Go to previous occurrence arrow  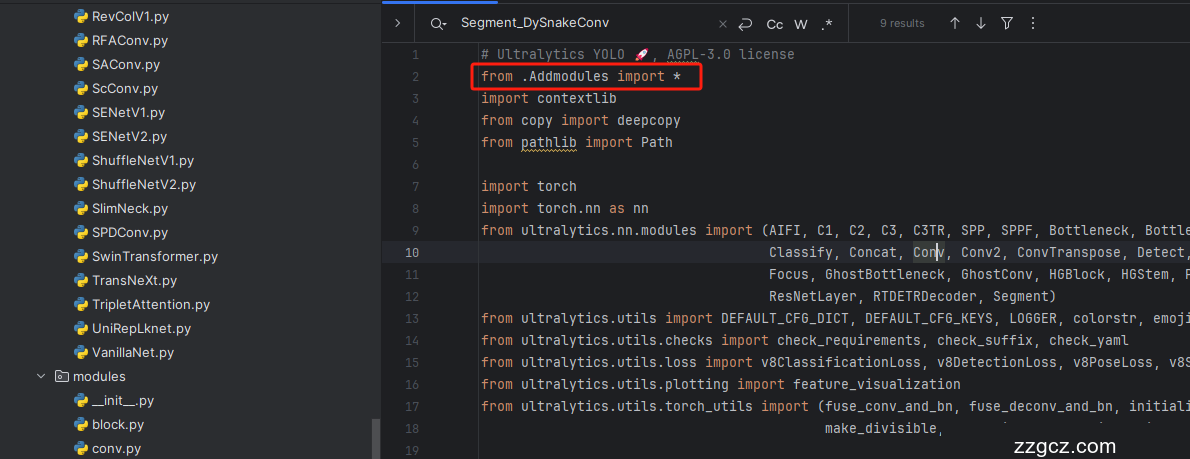click(955, 23)
